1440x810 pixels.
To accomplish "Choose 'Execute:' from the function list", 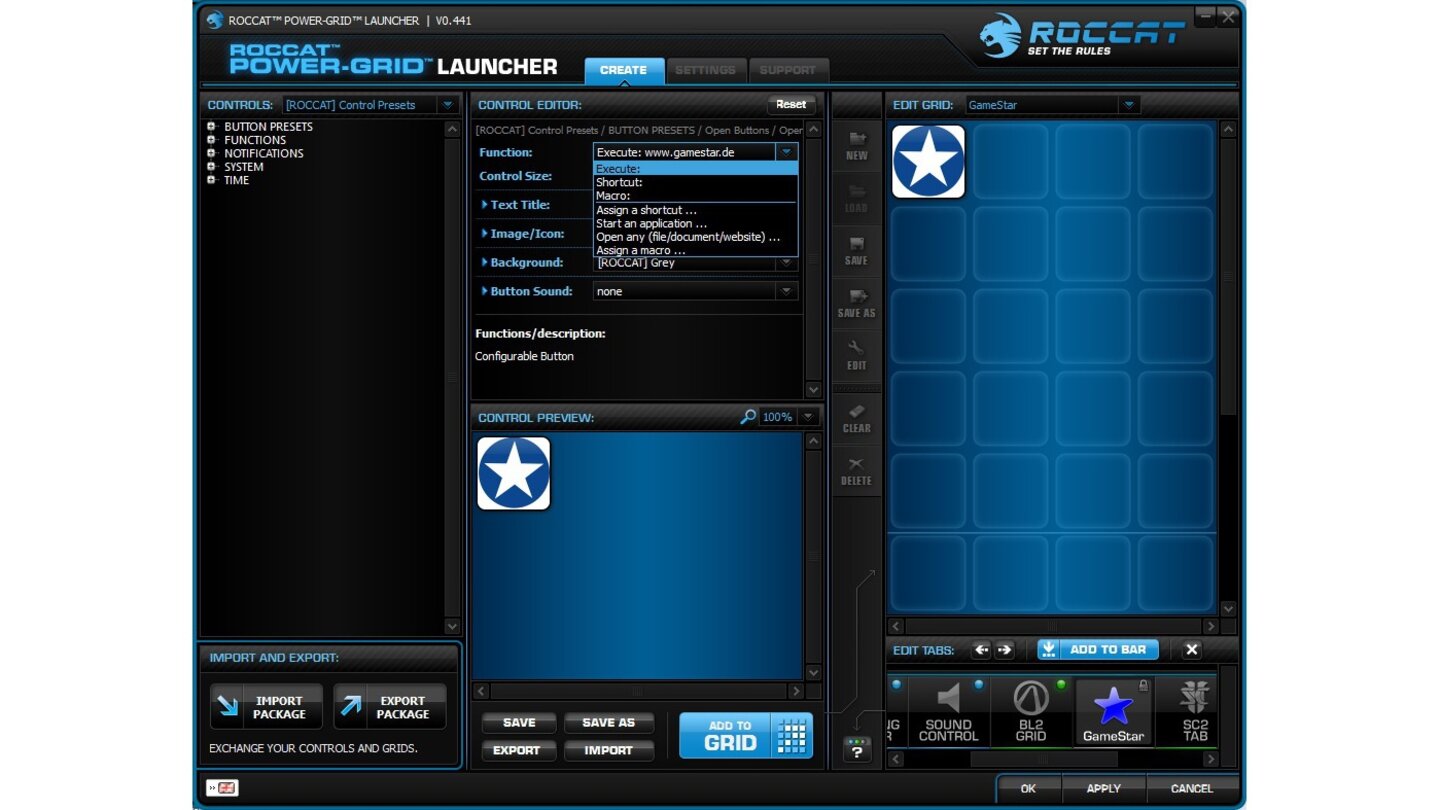I will [695, 169].
